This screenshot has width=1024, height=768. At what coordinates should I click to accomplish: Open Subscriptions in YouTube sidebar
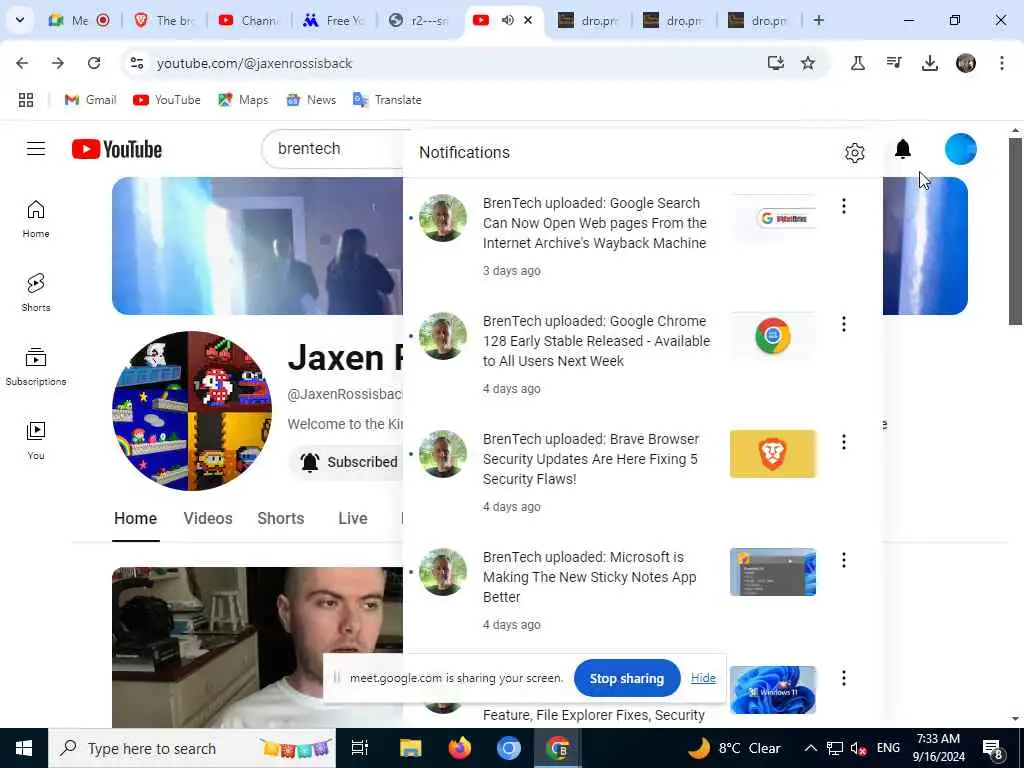pos(36,366)
